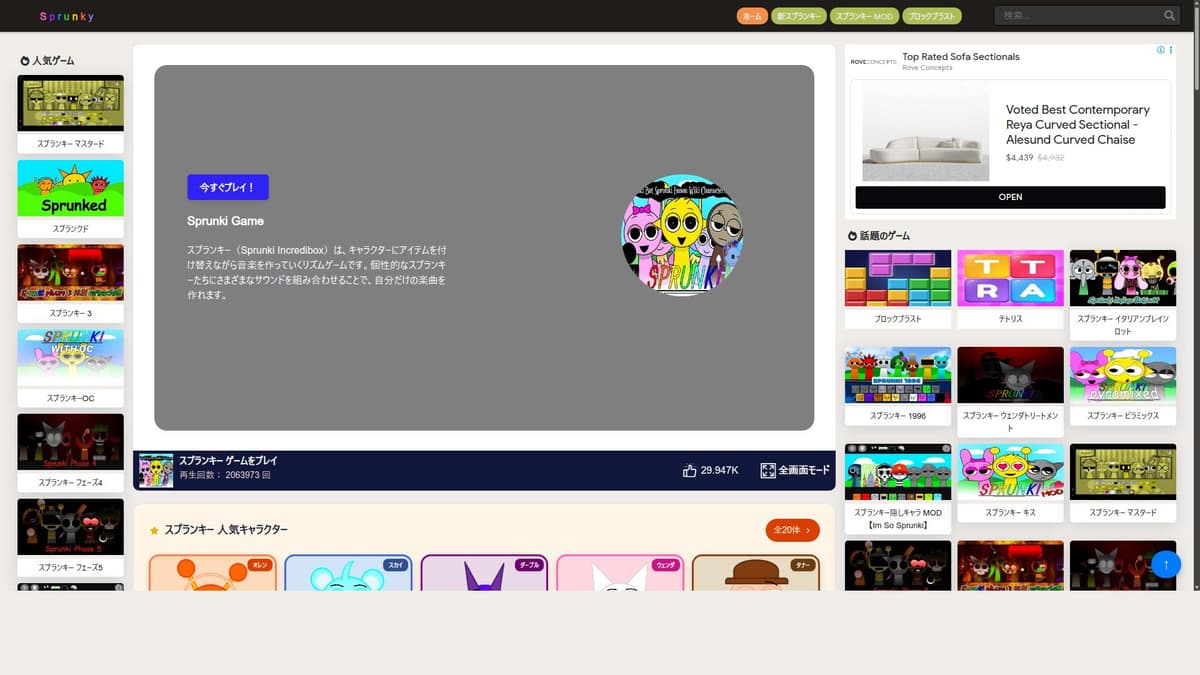Select the タナー character card
Viewport: 1200px width, 675px height.
(x=756, y=572)
